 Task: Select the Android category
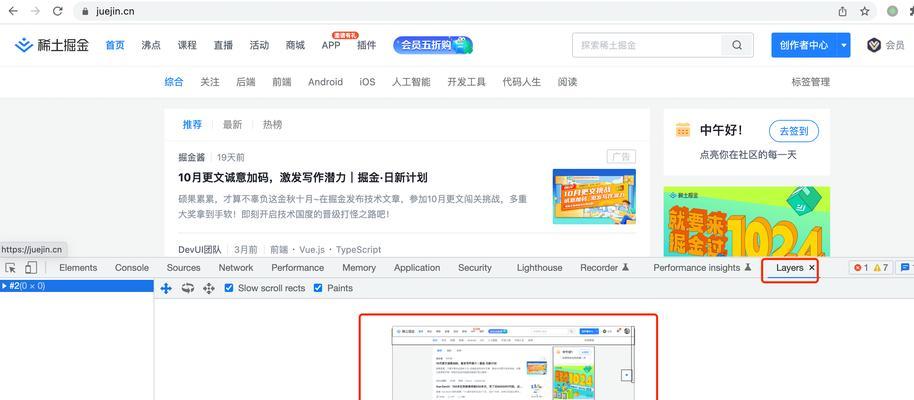click(325, 82)
